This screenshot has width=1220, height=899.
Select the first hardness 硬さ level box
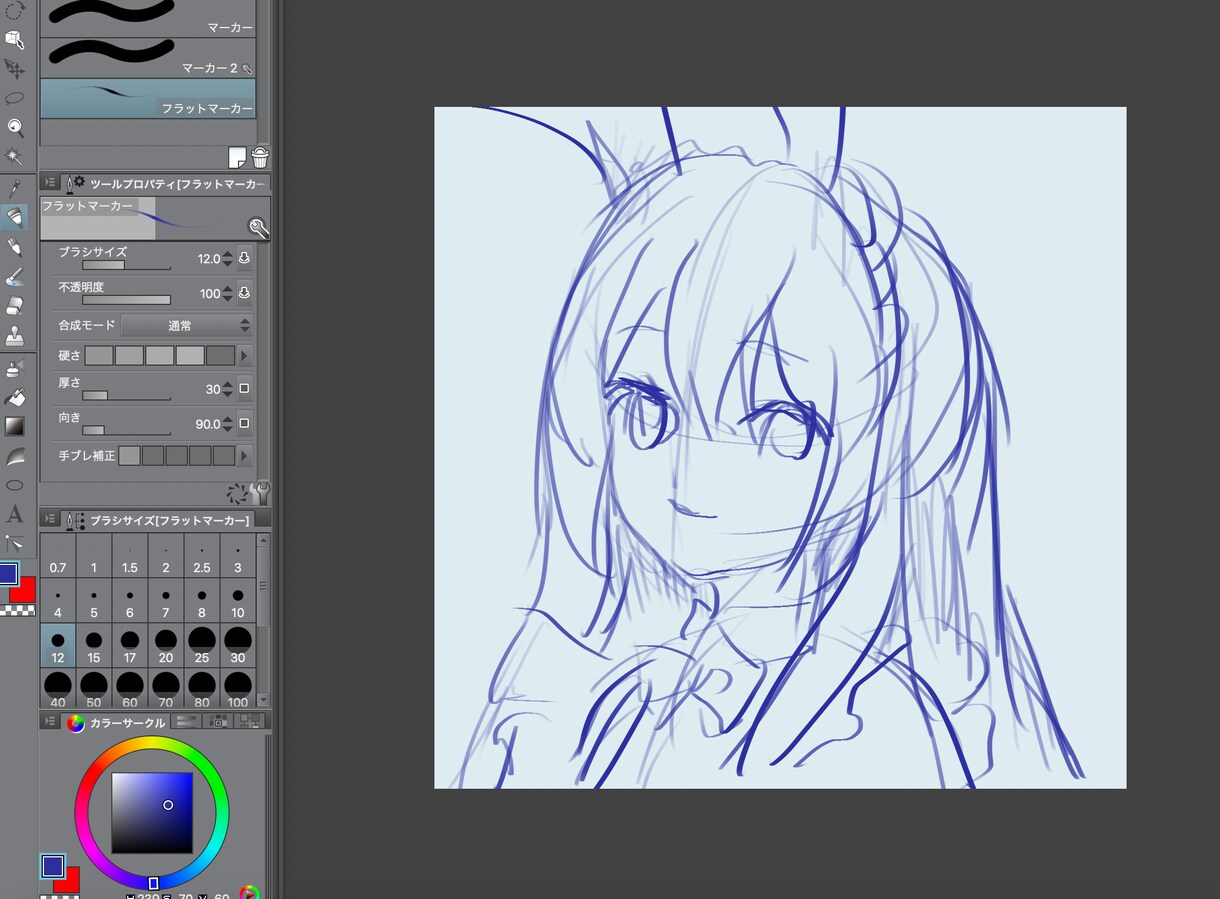click(99, 355)
